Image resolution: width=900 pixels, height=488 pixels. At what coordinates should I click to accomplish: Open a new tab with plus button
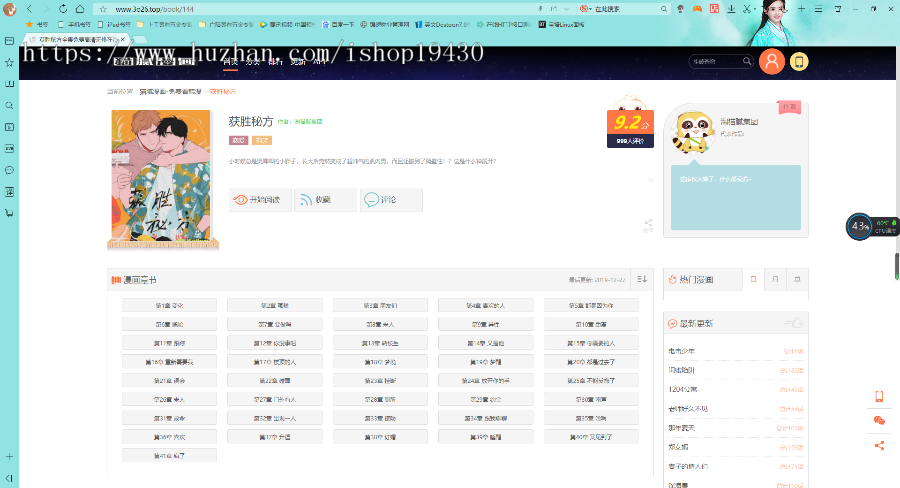801,9
